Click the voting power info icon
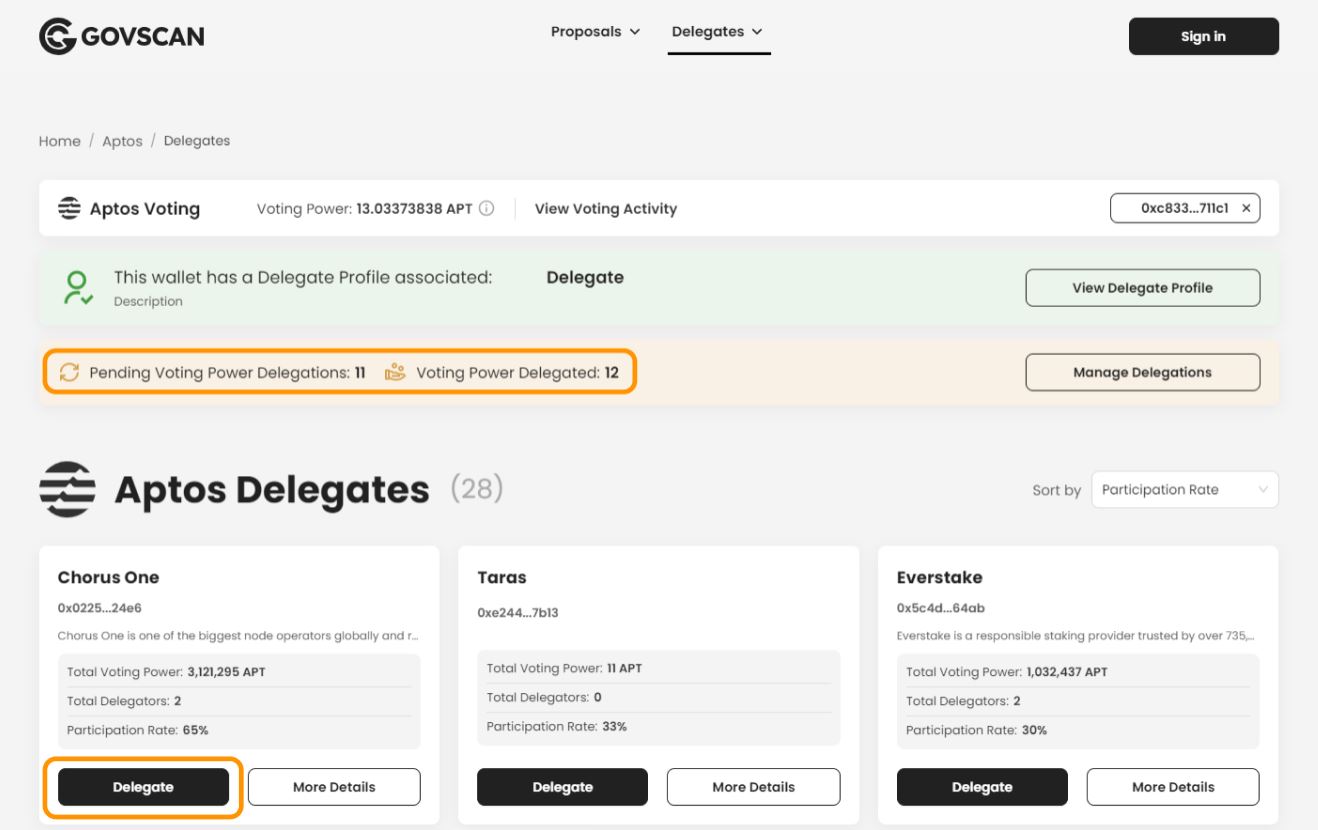Screen dimensions: 1318x830 [x=488, y=209]
